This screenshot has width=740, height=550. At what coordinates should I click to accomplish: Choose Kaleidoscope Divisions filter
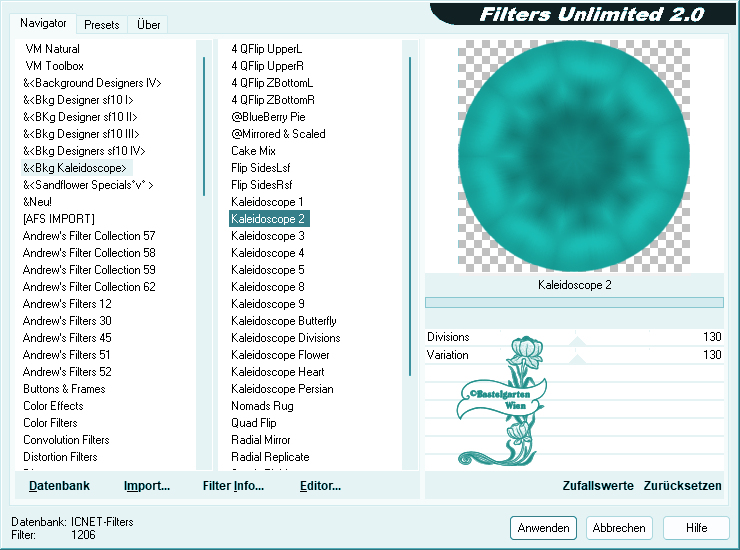tap(286, 338)
